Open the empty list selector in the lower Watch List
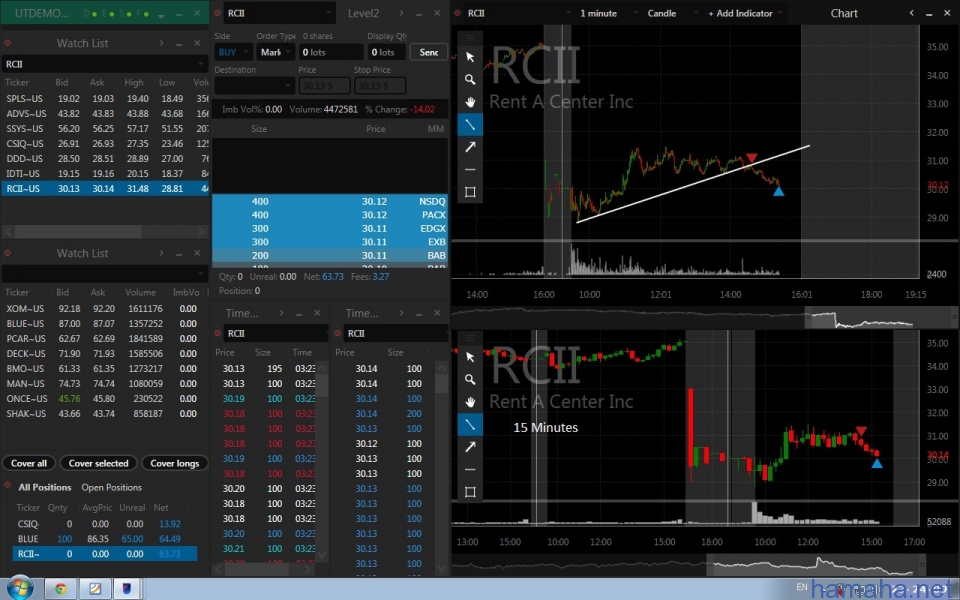Viewport: 960px width, 600px height. pyautogui.click(x=104, y=273)
